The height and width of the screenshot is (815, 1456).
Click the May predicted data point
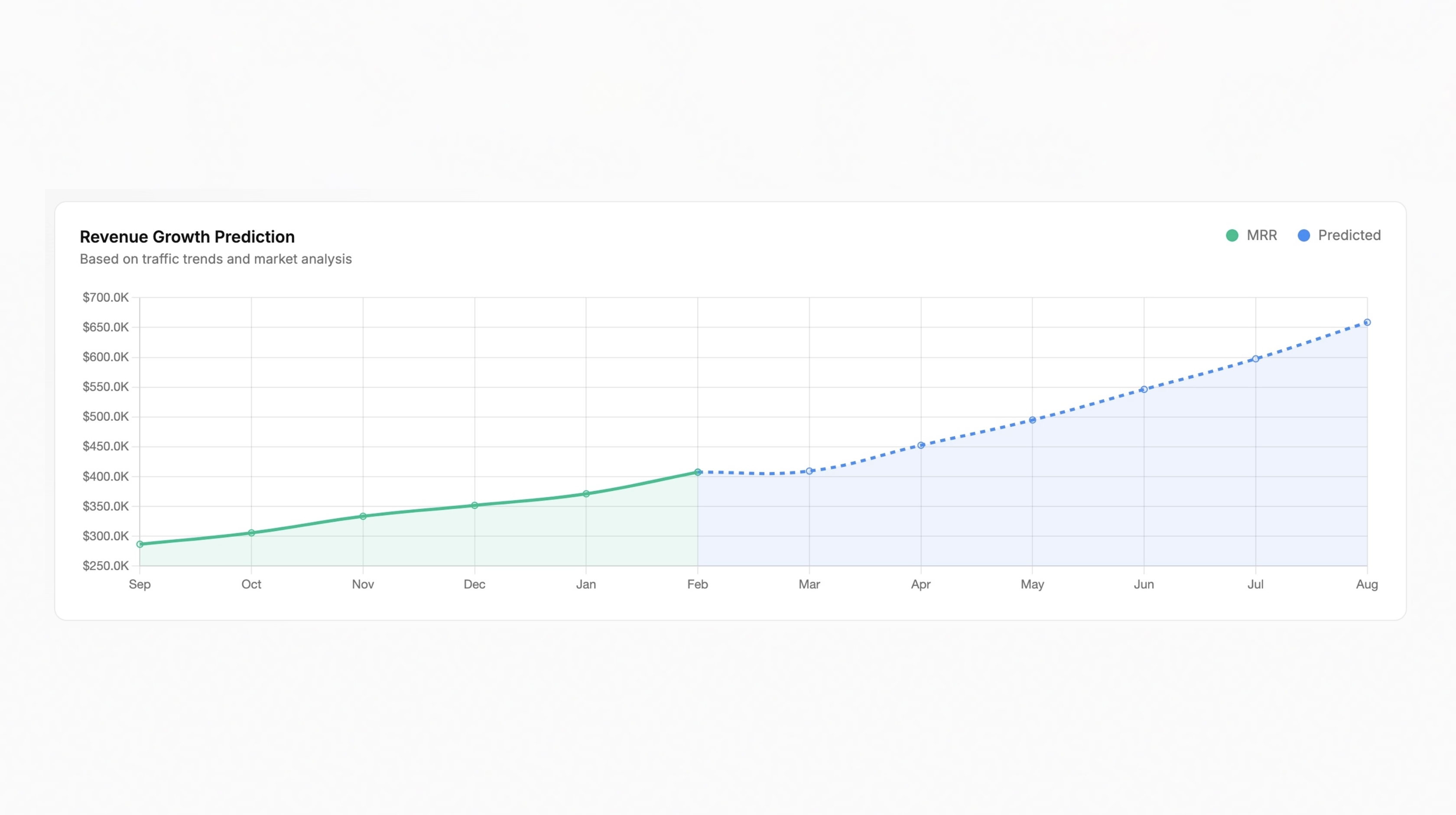[x=1032, y=420]
